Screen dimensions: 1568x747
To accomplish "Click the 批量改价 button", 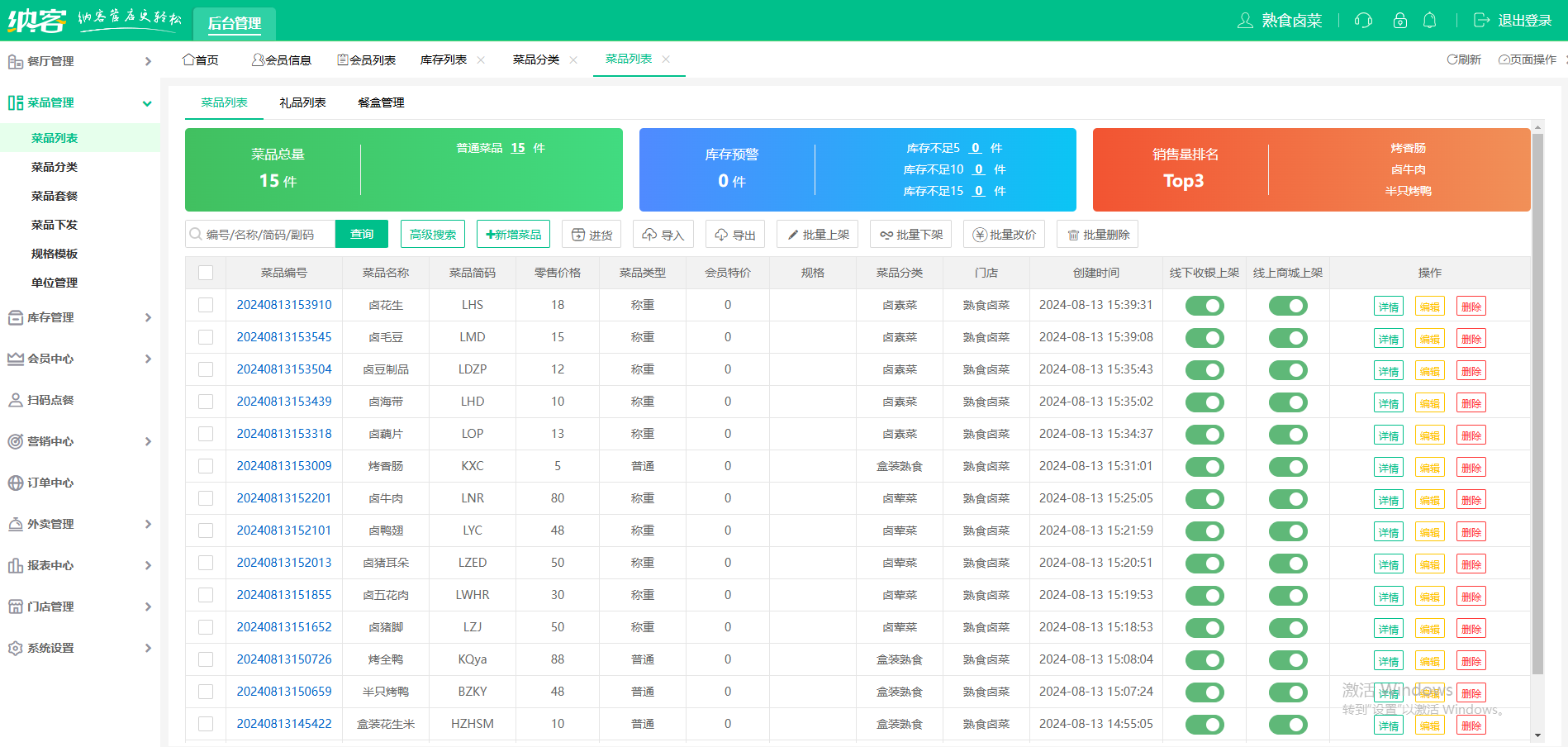I will [1005, 235].
